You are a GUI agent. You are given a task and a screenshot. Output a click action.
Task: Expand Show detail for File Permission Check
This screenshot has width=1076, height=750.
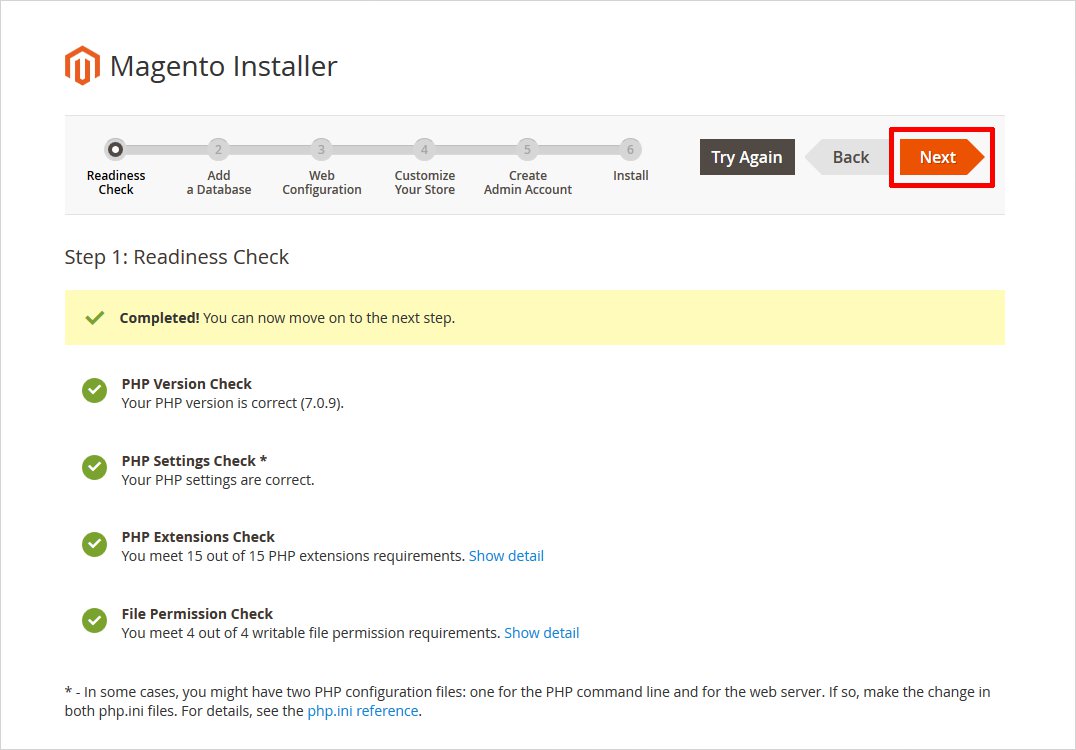pos(541,633)
